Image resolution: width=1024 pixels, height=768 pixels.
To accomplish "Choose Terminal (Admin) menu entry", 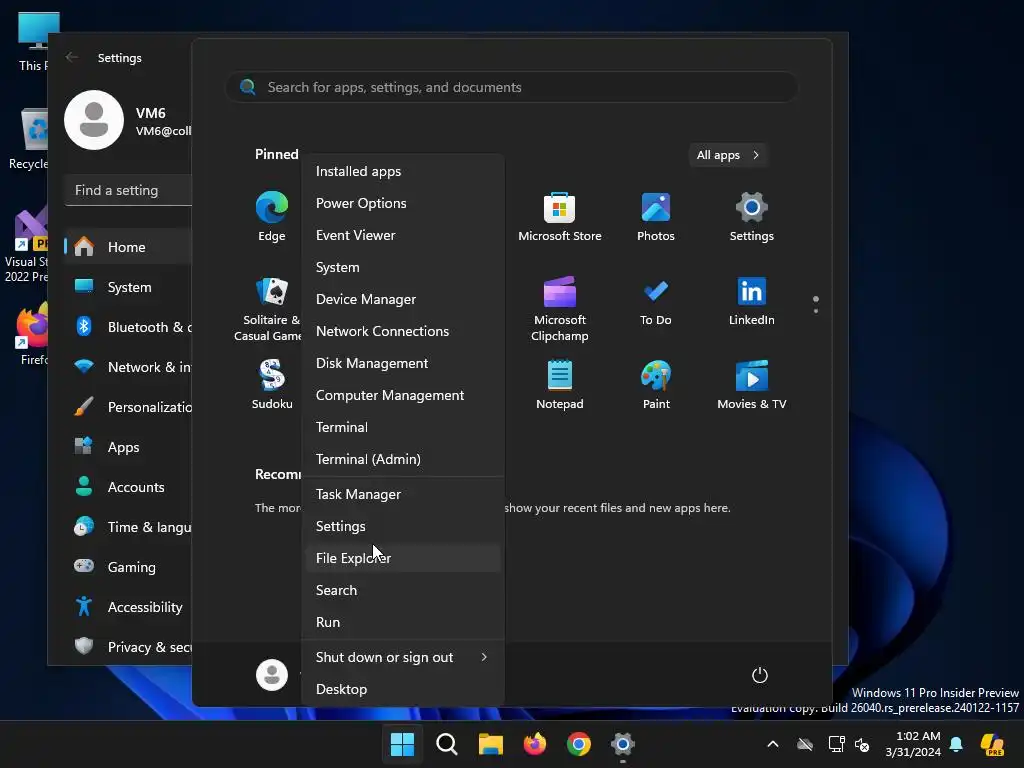I will [402, 459].
